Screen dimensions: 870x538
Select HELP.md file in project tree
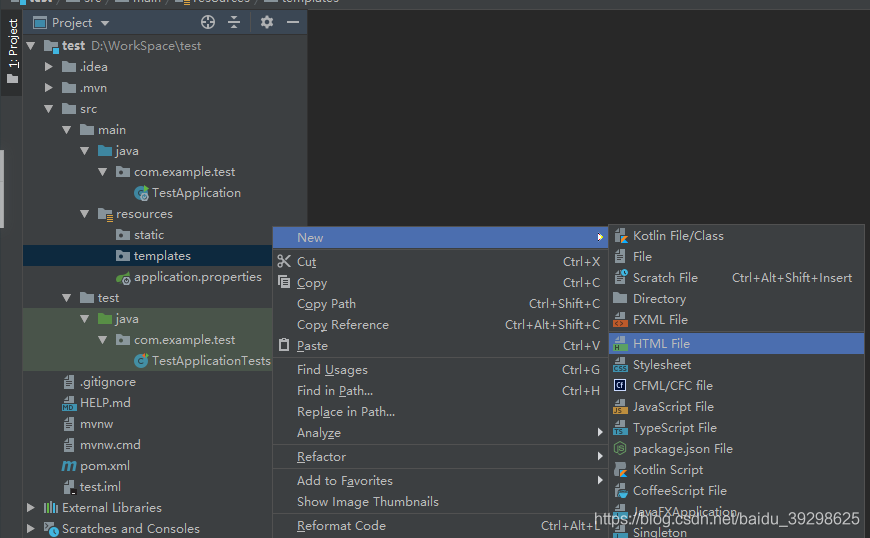pyautogui.click(x=105, y=403)
